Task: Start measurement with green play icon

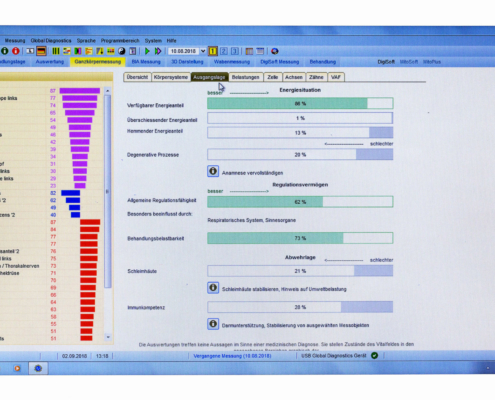Action: (x=147, y=51)
